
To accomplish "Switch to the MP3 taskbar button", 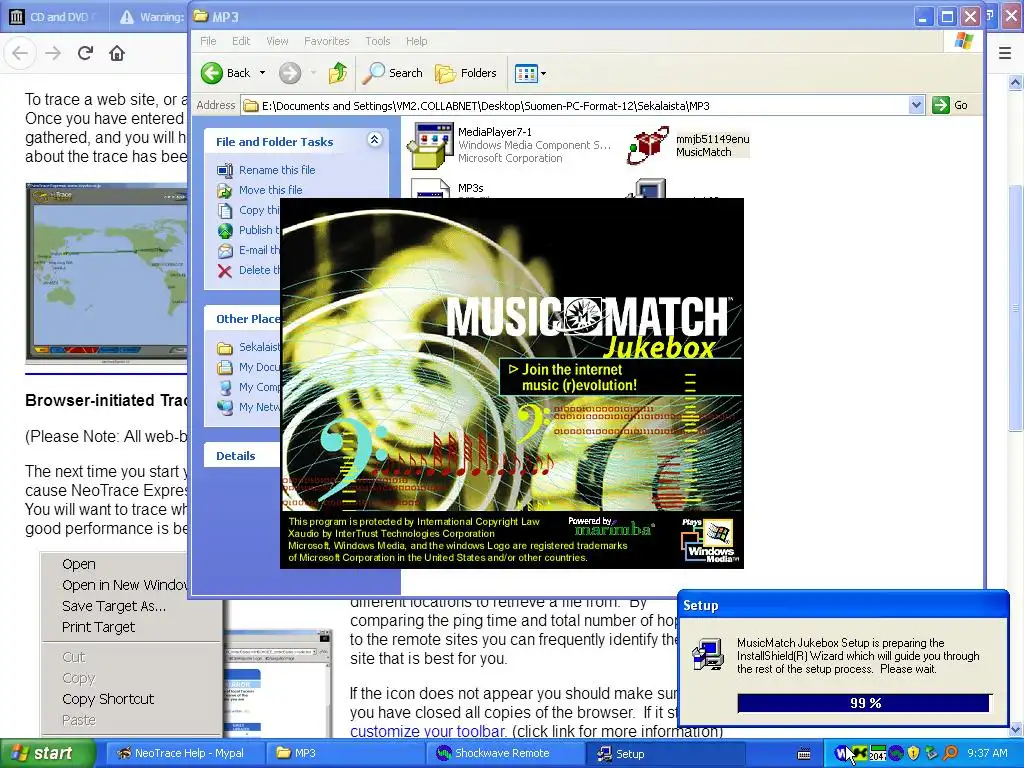I will 345,753.
